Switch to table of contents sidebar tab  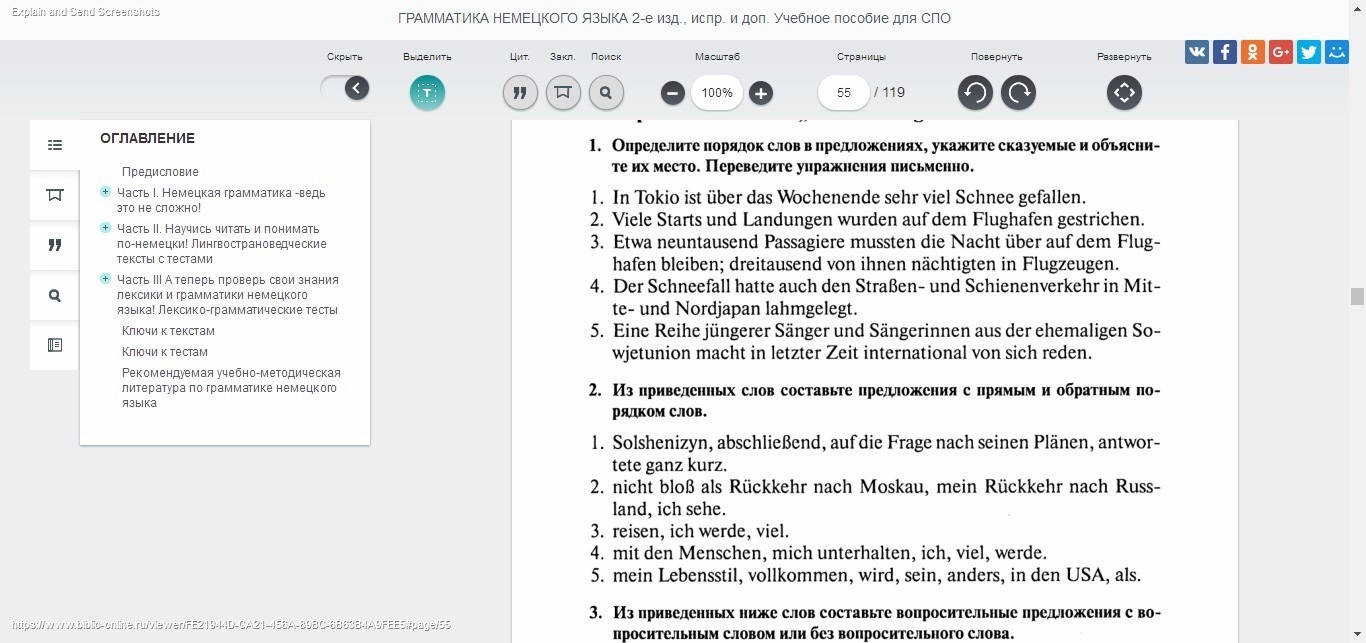pos(55,145)
